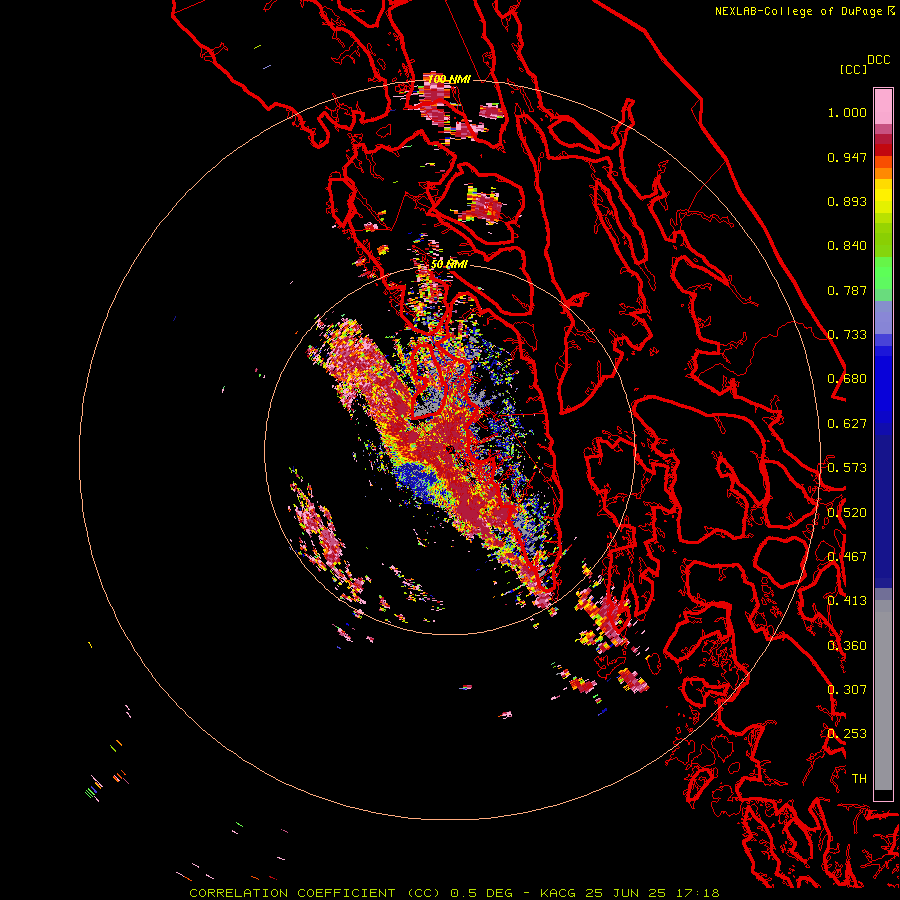The image size is (900, 900).
Task: Click the 0.573 value on the color scale
Action: pyautogui.click(x=847, y=468)
